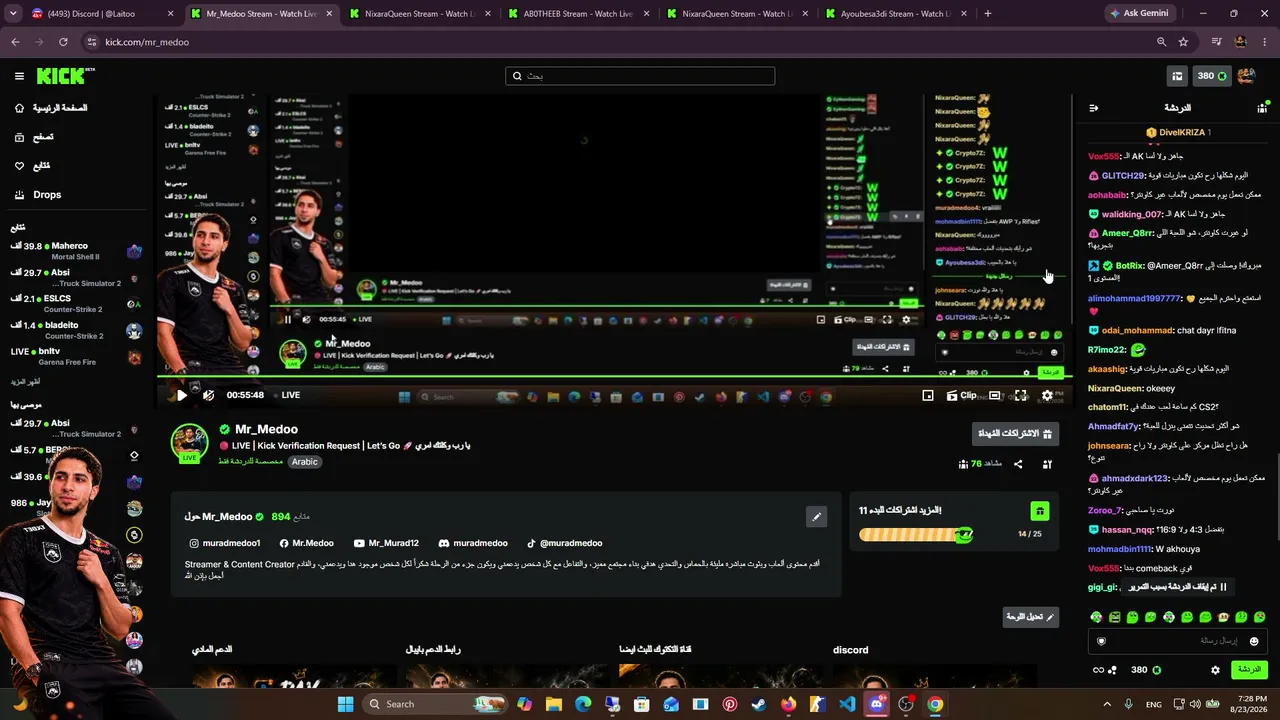
Task: Collapse the chat panel
Action: (1094, 108)
